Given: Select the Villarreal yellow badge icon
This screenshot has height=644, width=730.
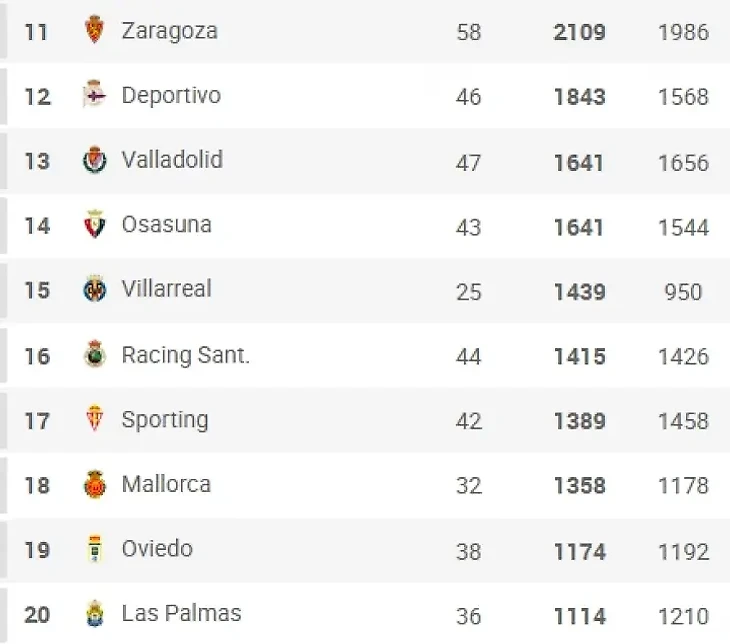Looking at the screenshot, I should (x=95, y=289).
